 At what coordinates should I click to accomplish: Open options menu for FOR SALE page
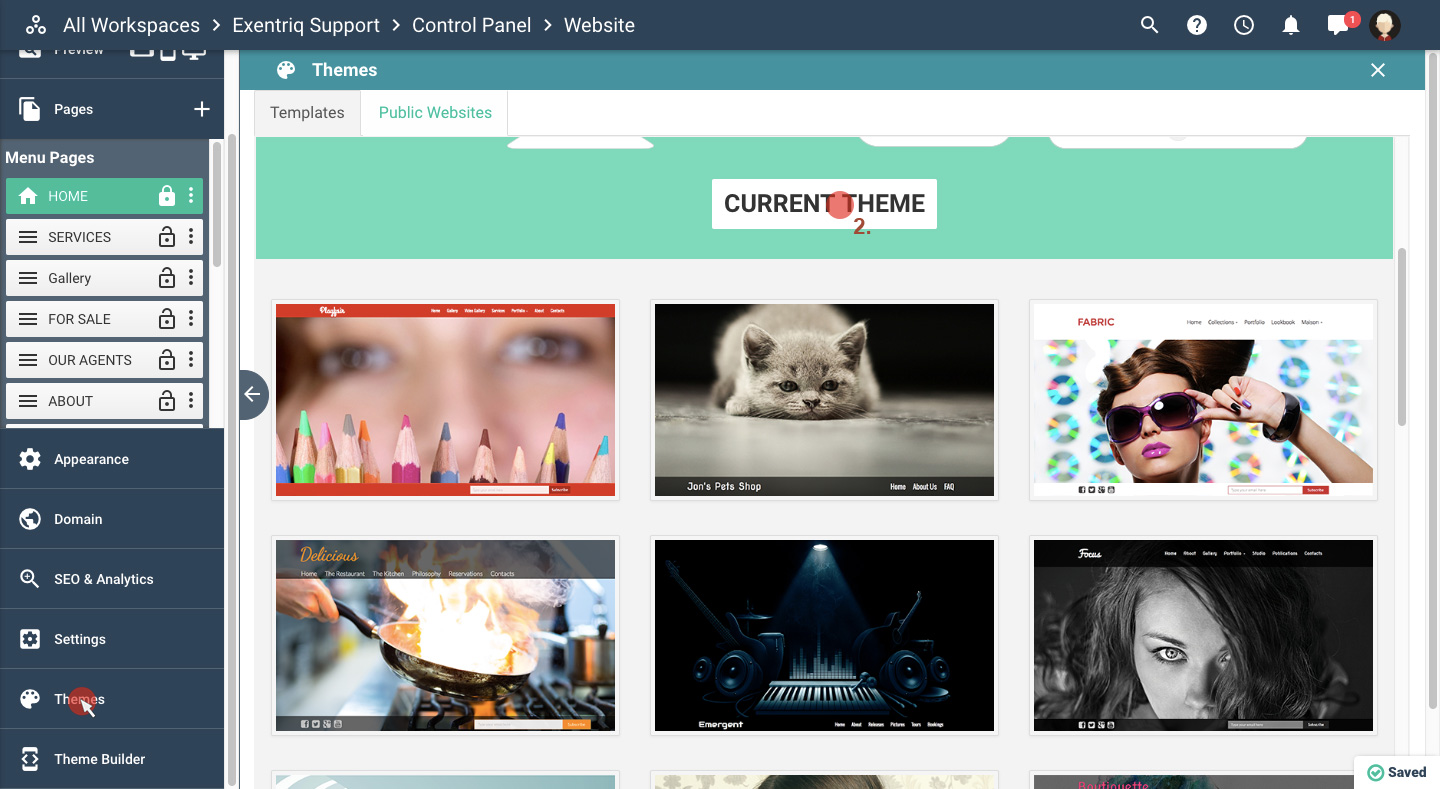(x=191, y=319)
